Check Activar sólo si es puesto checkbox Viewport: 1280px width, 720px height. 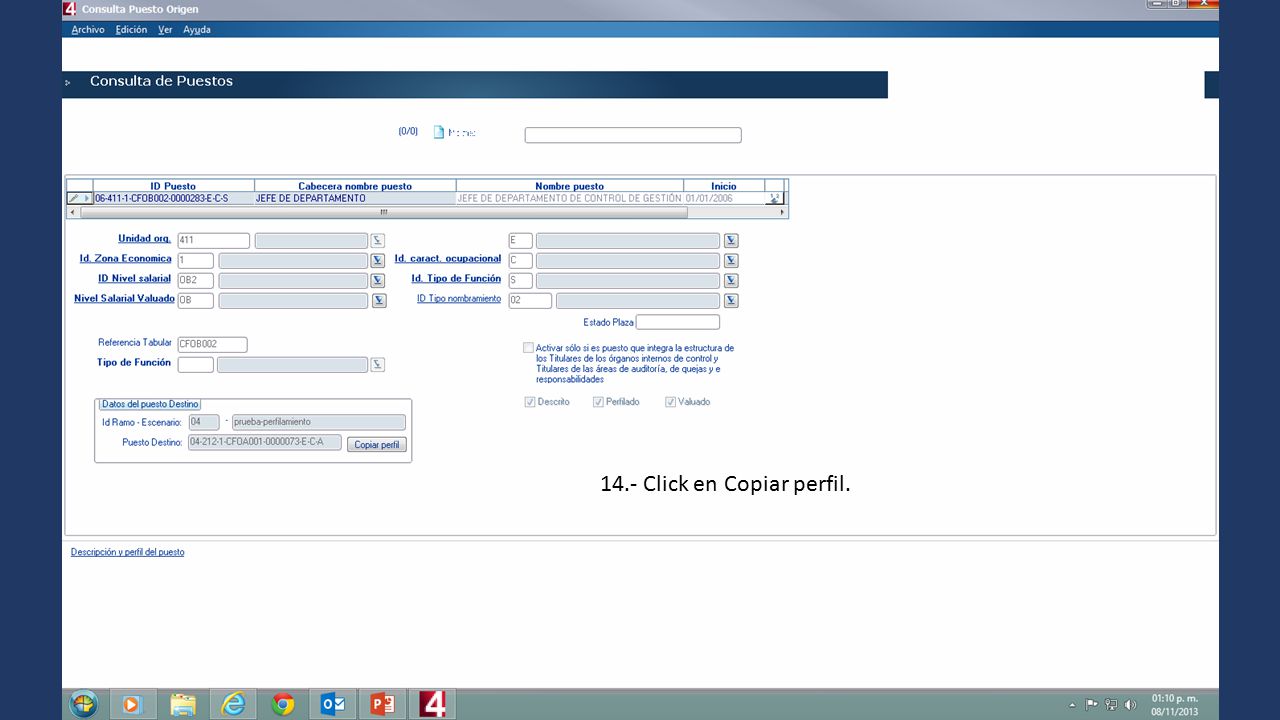point(528,348)
